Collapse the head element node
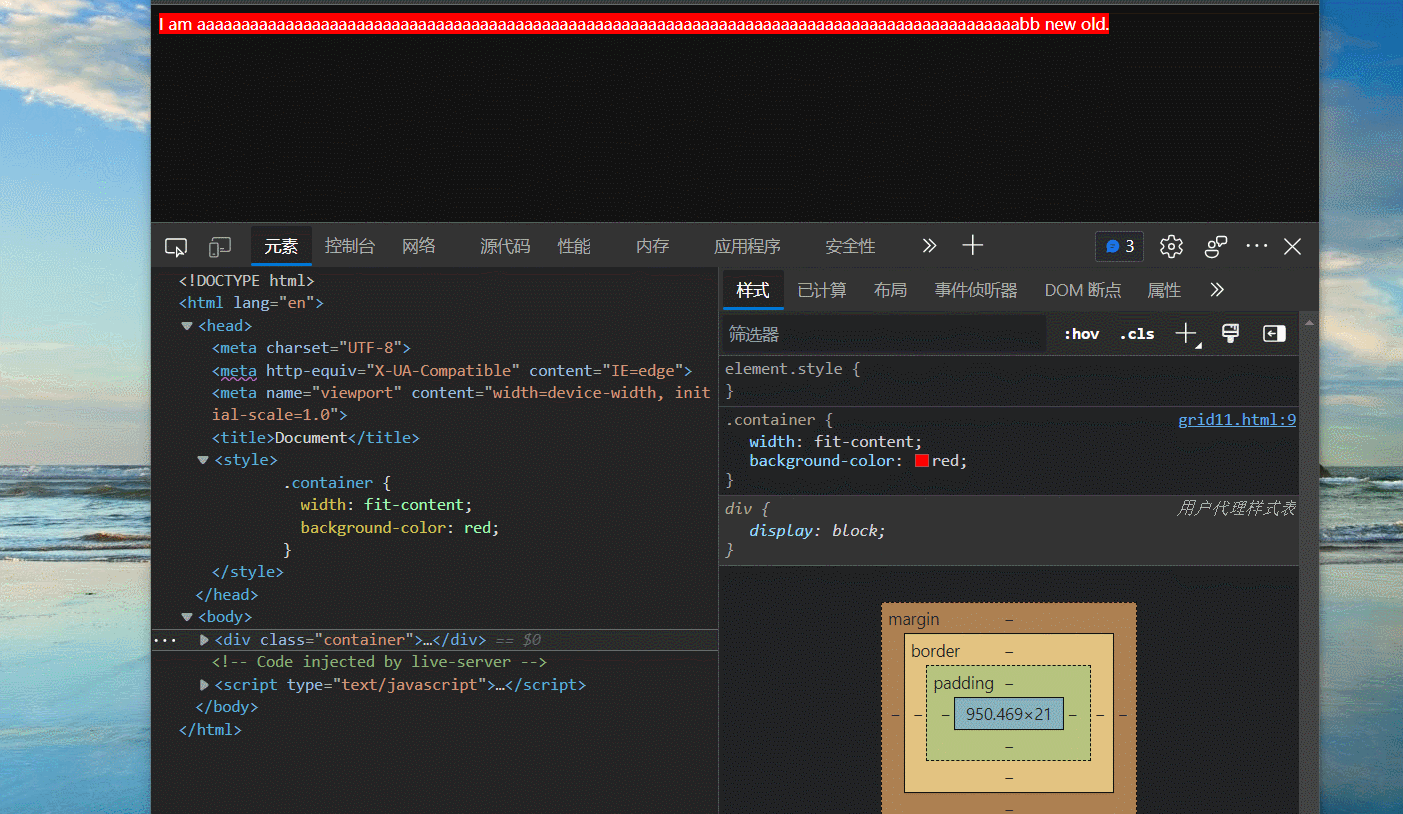Image resolution: width=1403 pixels, height=814 pixels. click(x=187, y=326)
